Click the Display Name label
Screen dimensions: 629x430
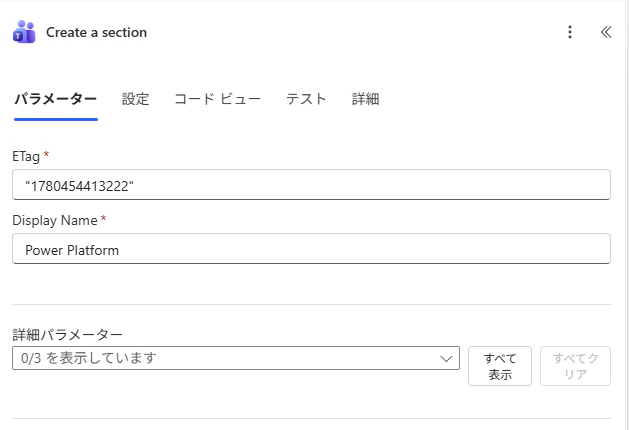[55, 220]
